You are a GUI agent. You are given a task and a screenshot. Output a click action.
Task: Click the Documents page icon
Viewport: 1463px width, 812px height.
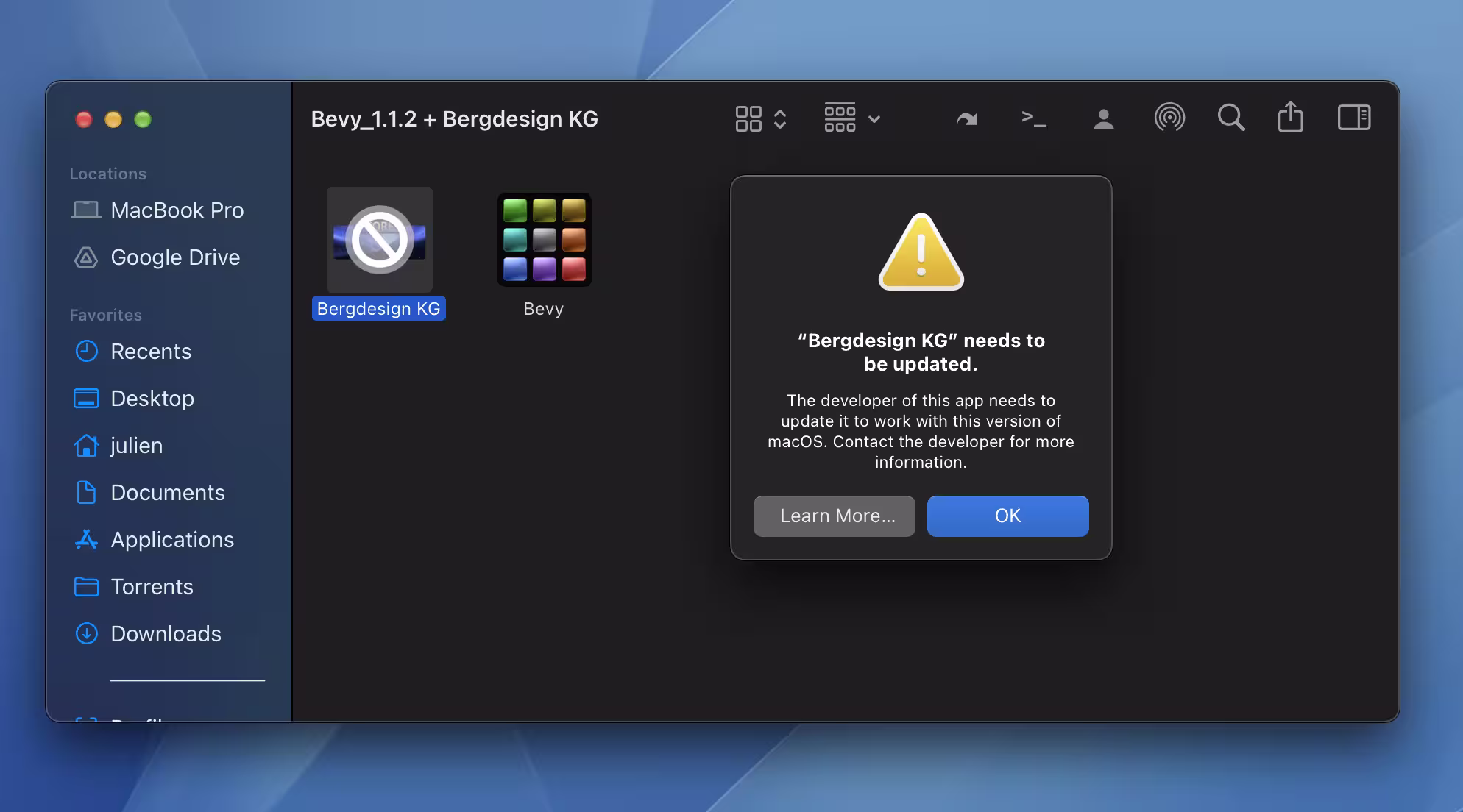coord(86,493)
